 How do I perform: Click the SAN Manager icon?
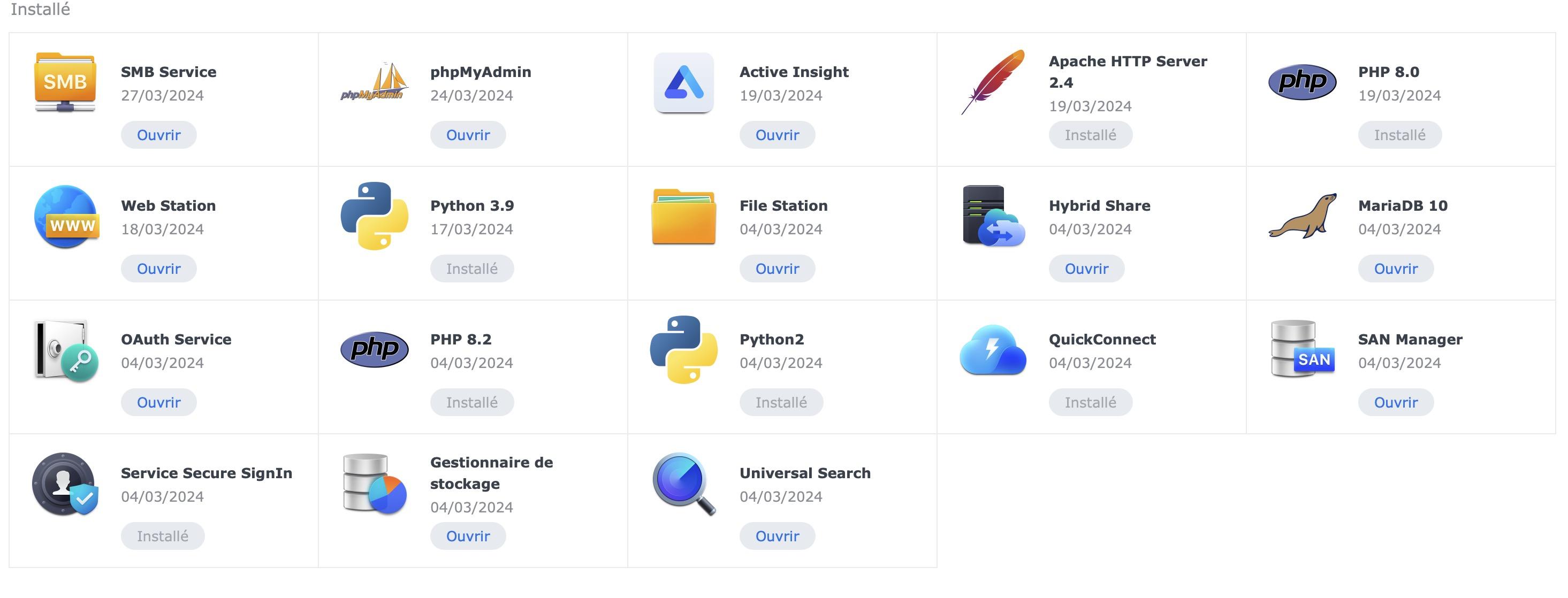coord(1303,349)
